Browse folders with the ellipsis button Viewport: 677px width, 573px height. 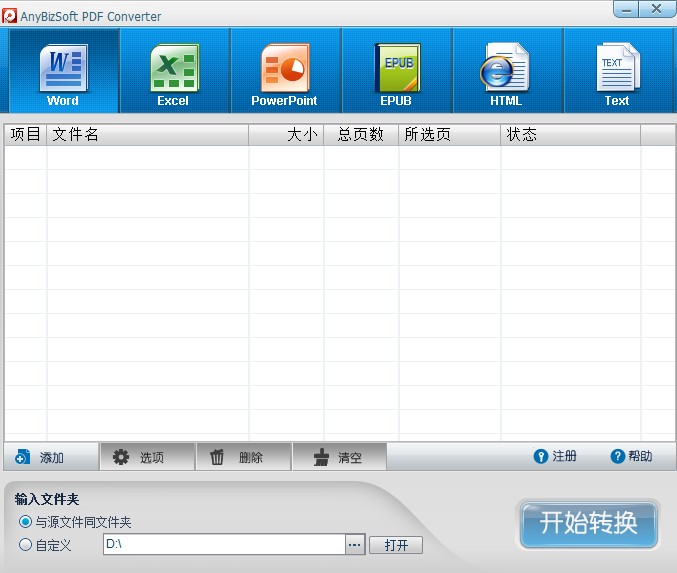click(x=355, y=545)
